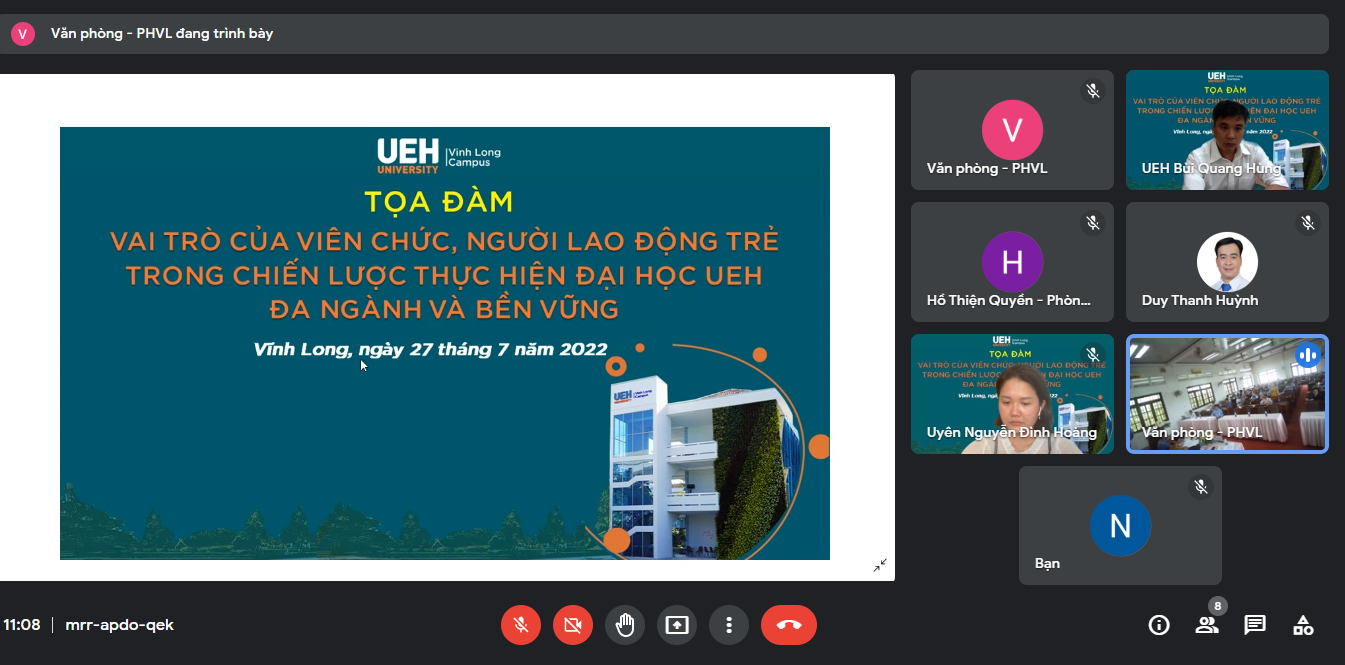This screenshot has width=1345, height=665.
Task: Raise your hand
Action: (x=625, y=625)
